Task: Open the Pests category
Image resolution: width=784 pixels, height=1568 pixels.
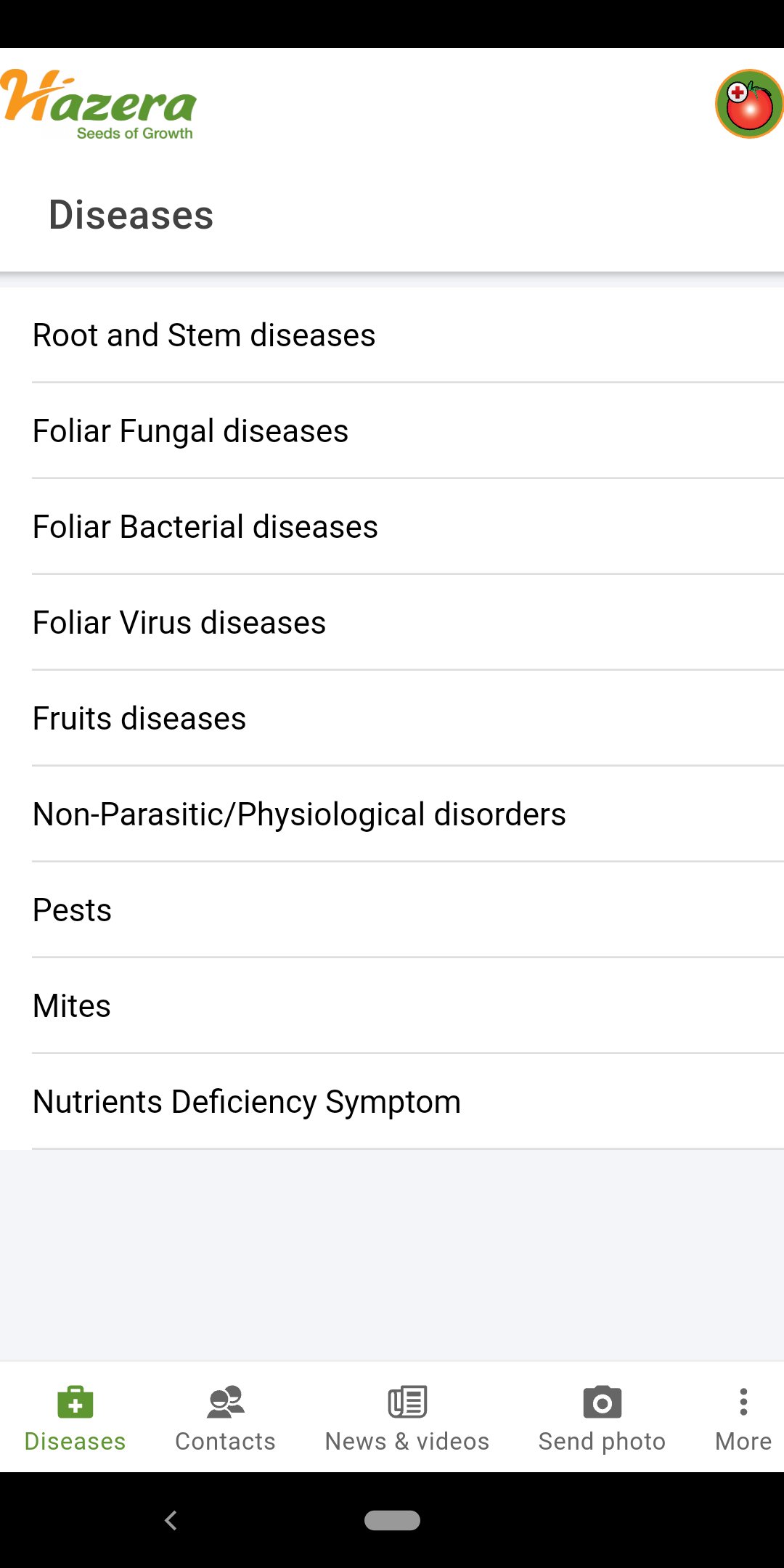Action: 73,910
